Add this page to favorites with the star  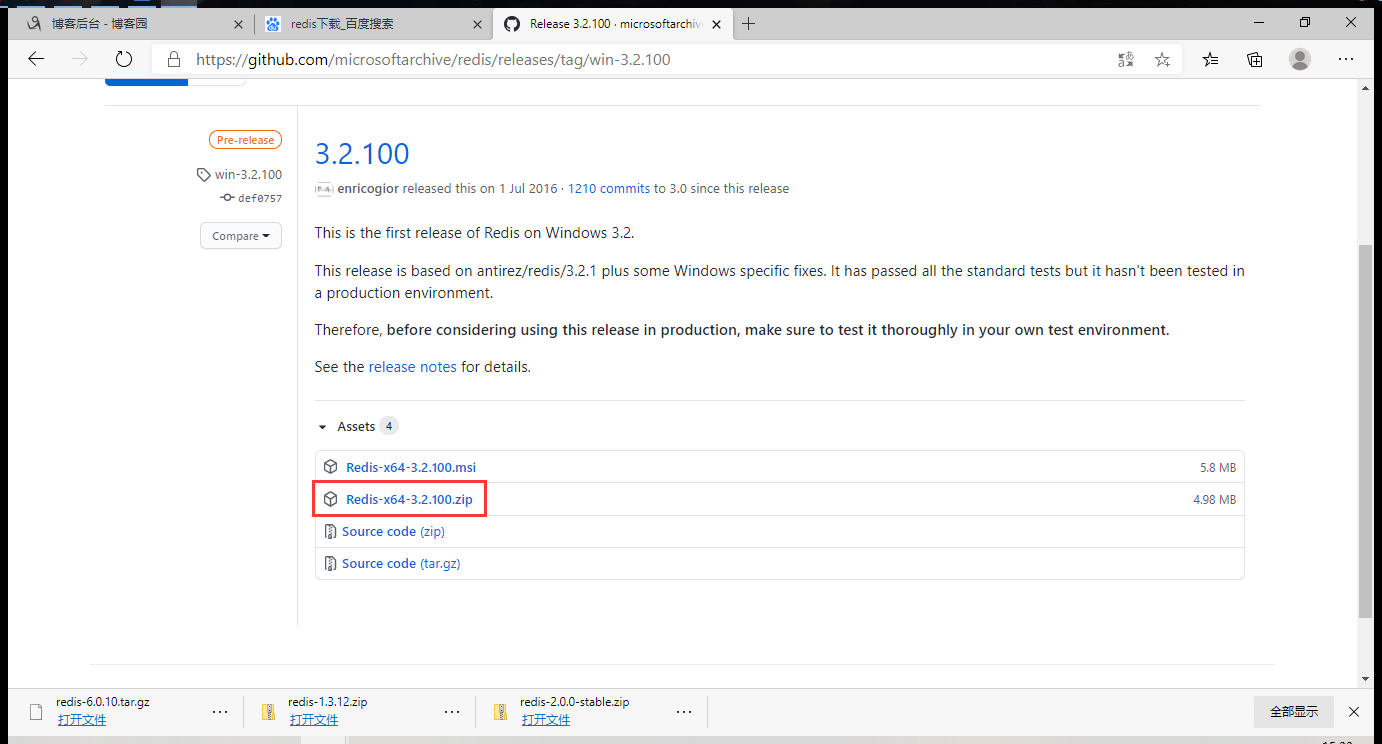pos(1162,60)
